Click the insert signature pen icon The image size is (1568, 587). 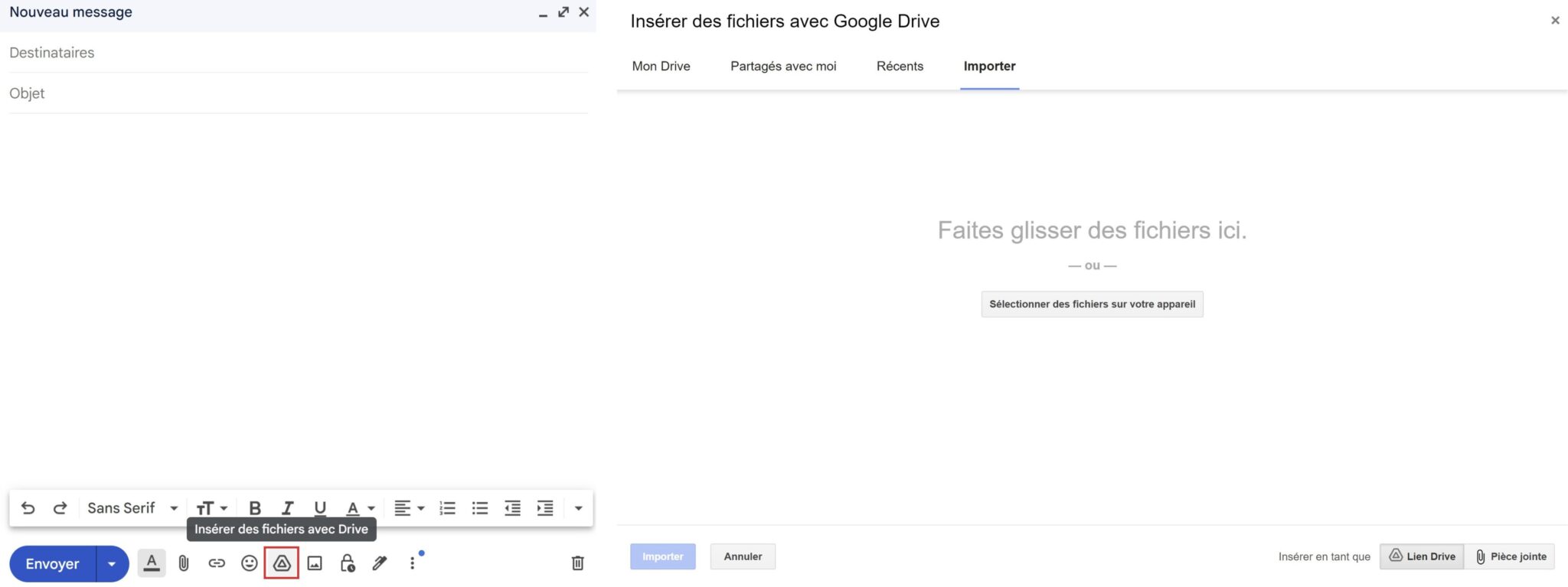(380, 563)
